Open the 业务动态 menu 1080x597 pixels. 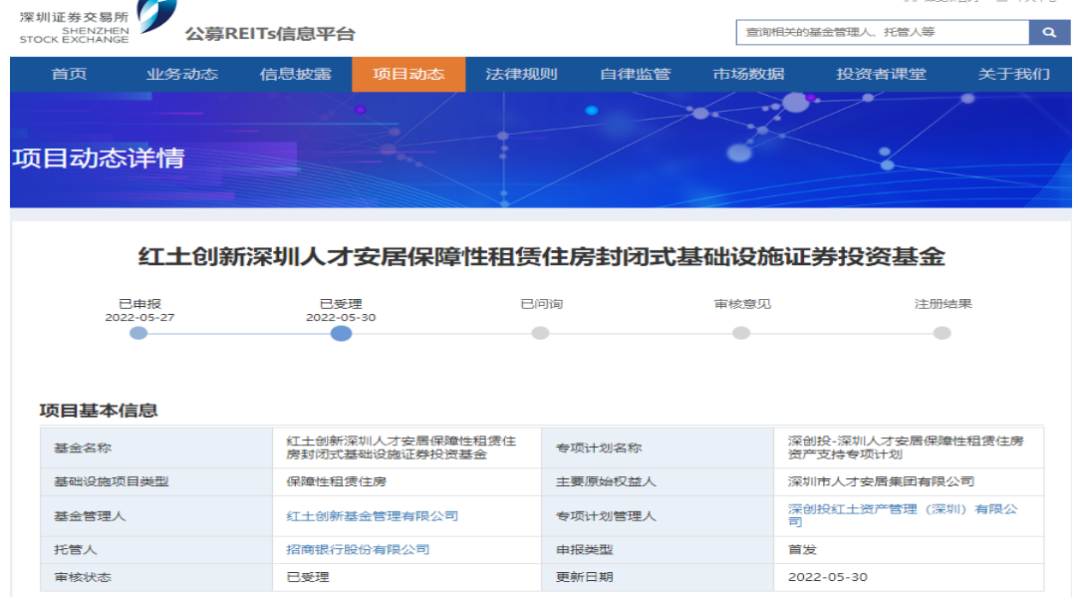click(181, 74)
